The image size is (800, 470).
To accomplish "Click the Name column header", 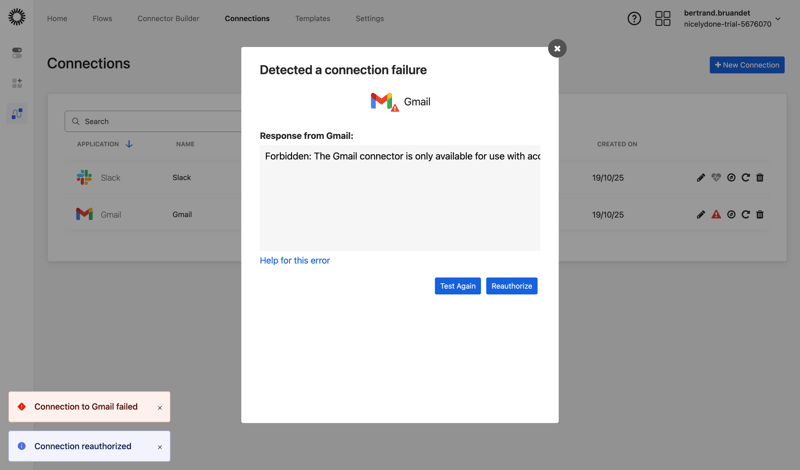I will (185, 144).
